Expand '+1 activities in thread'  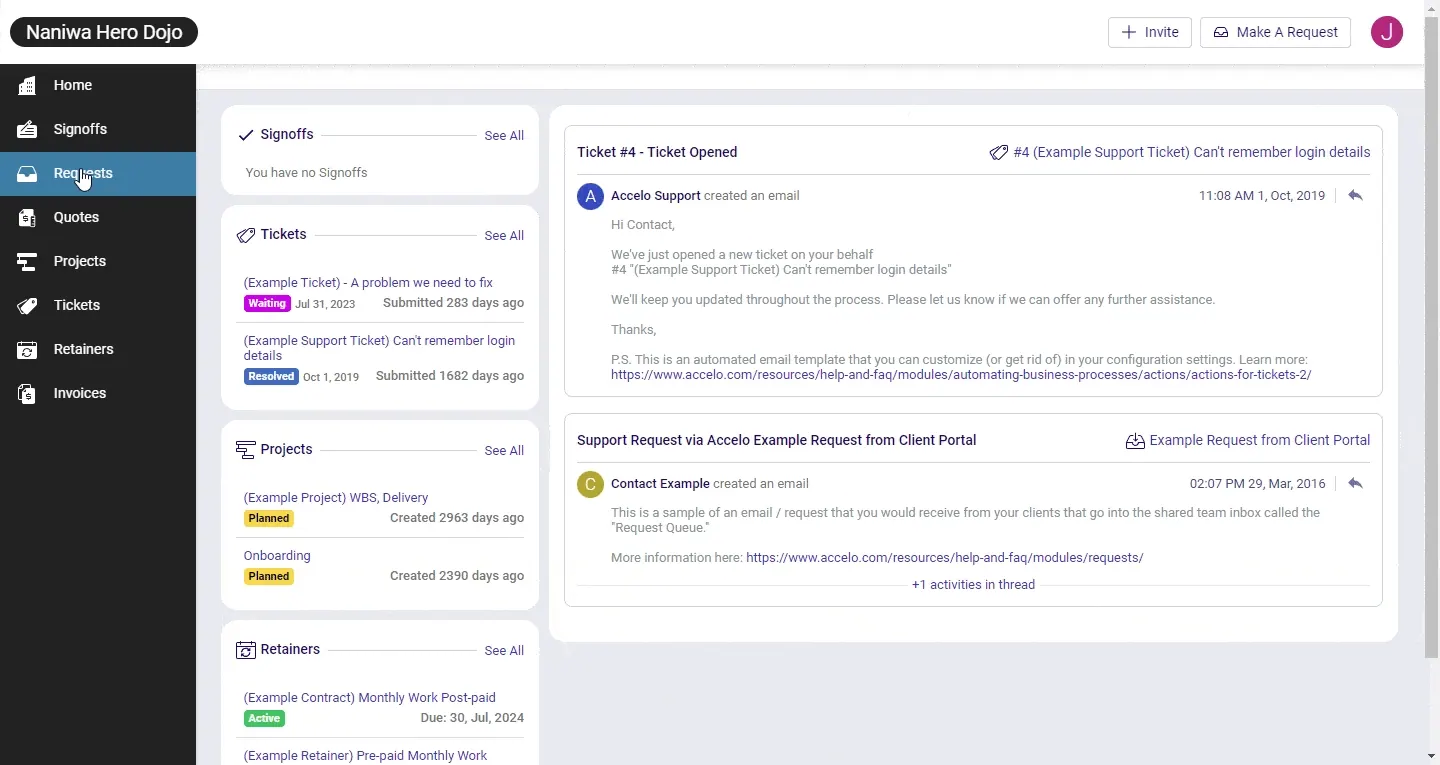click(x=973, y=585)
